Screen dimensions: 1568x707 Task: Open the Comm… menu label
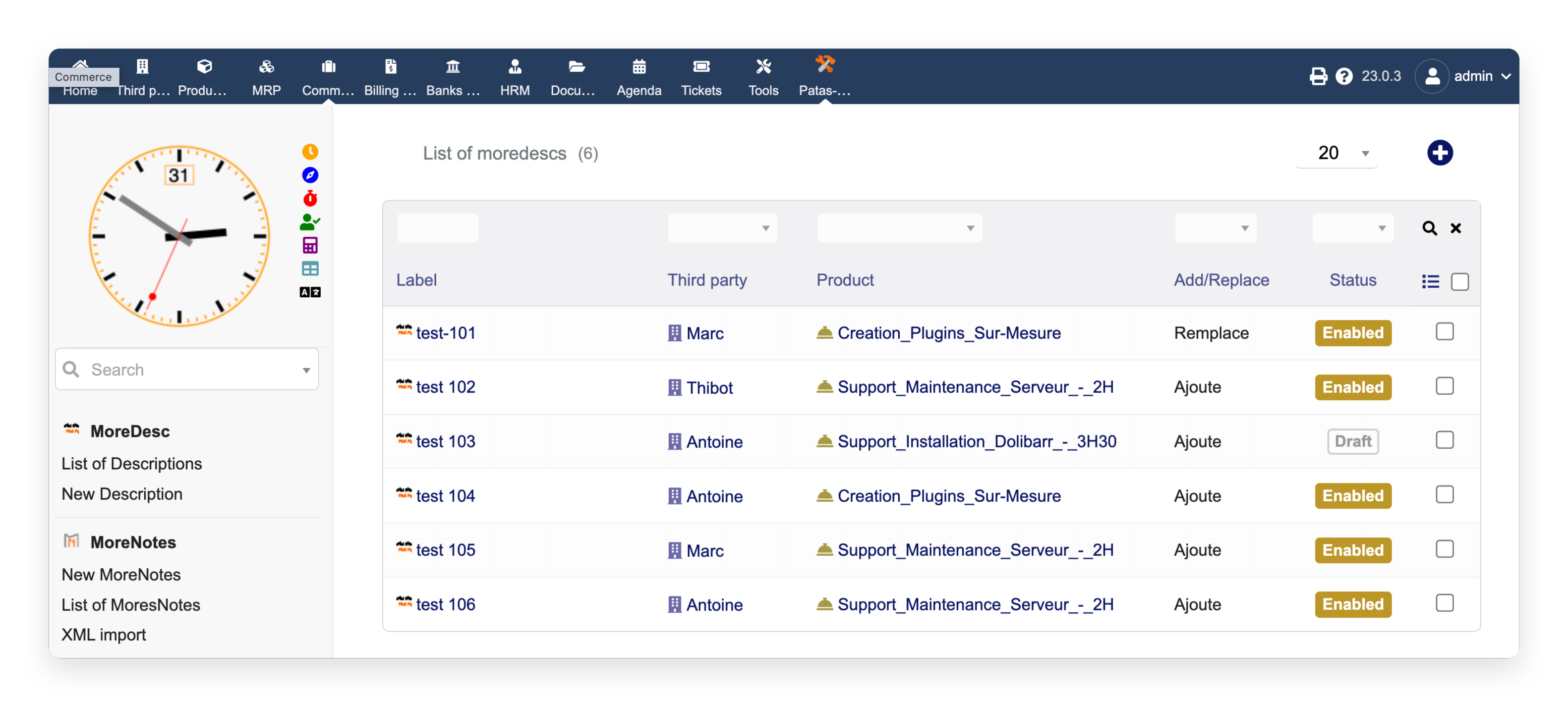pyautogui.click(x=328, y=91)
